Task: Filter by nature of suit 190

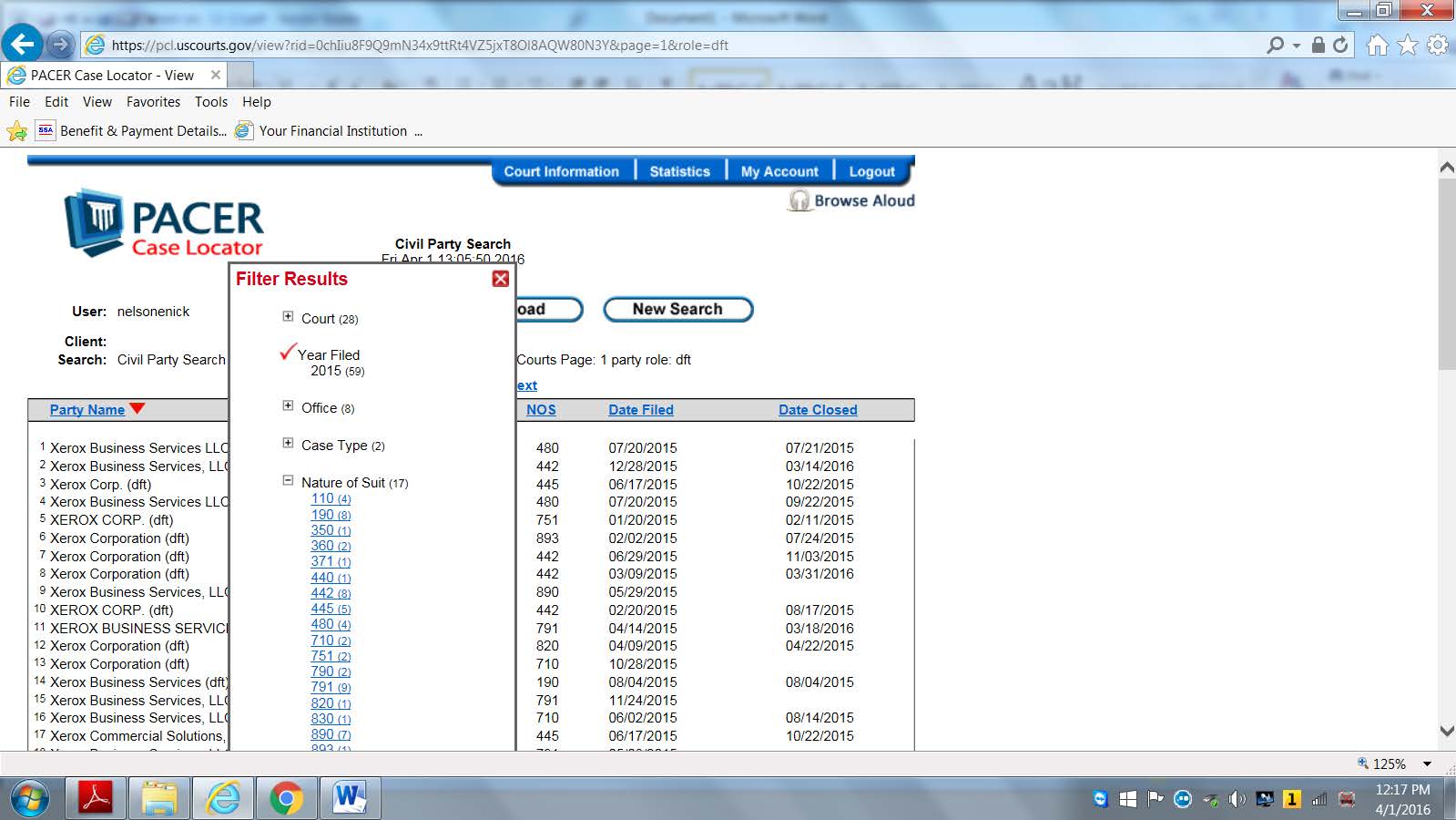Action: (x=331, y=515)
